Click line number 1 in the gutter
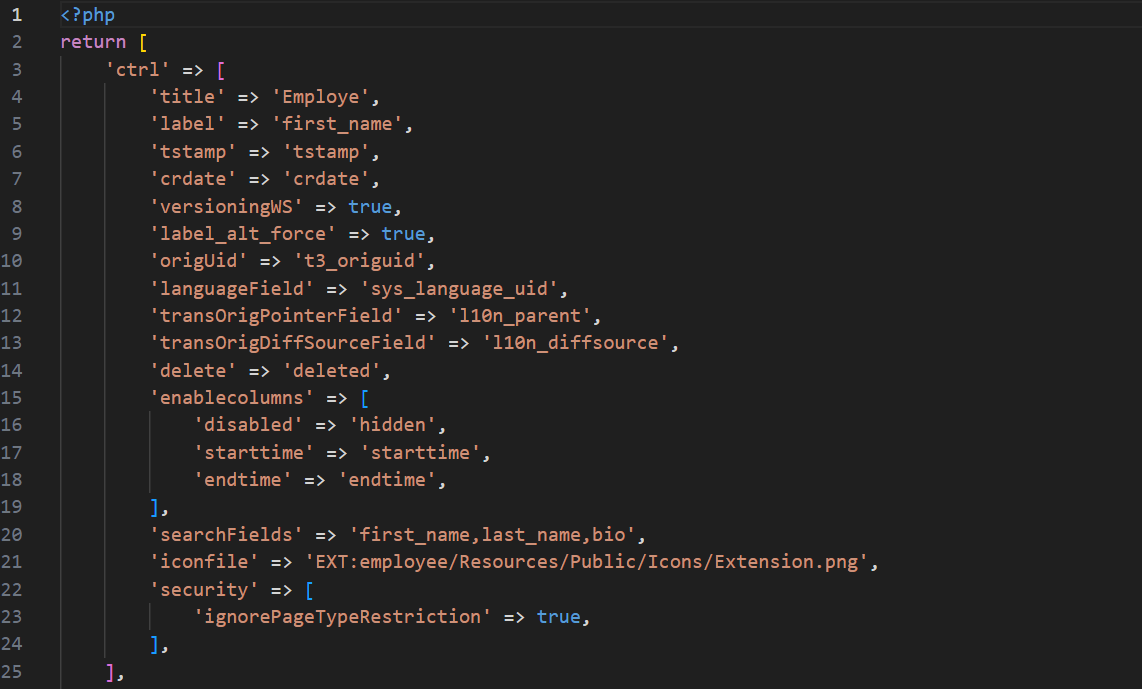Screen dimensions: 1142x689 coord(17,15)
